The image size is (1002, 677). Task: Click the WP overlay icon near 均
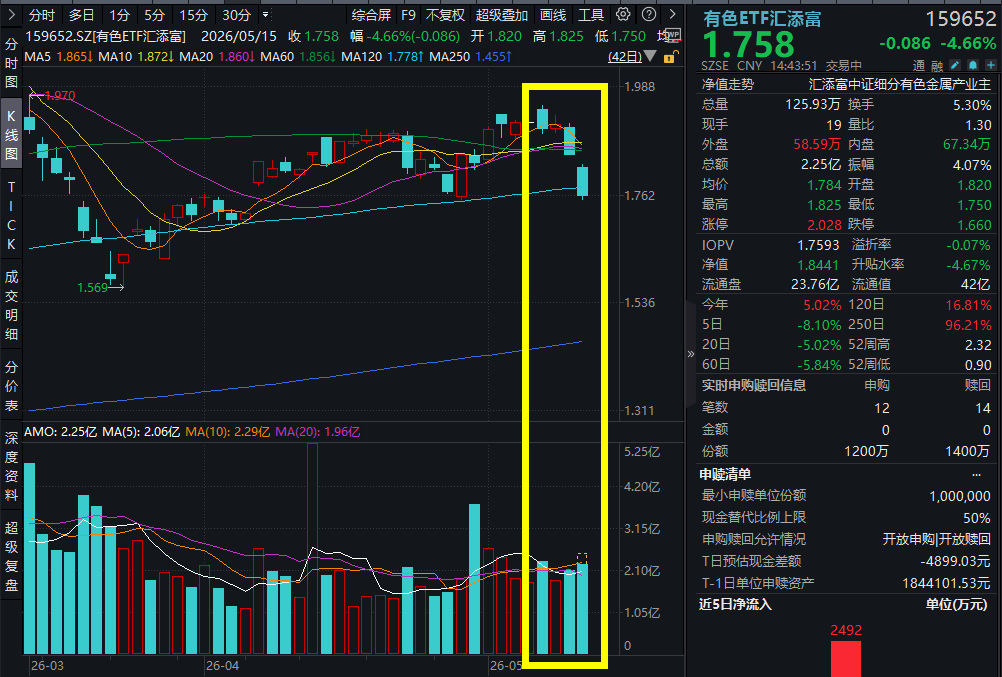[x=672, y=35]
